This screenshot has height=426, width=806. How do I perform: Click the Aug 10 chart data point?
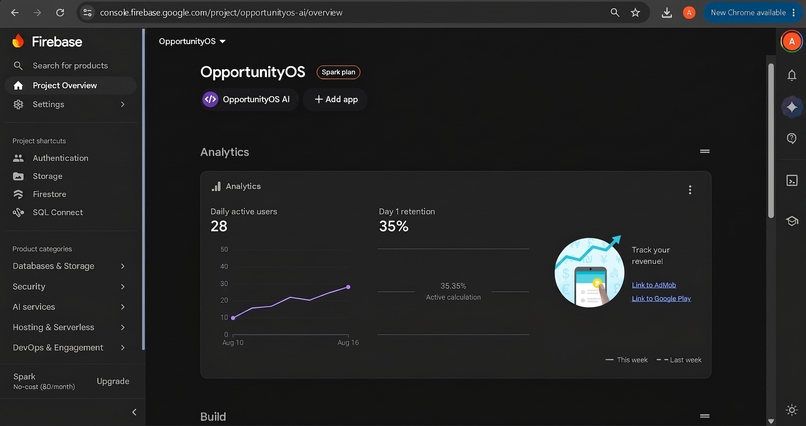pos(233,318)
